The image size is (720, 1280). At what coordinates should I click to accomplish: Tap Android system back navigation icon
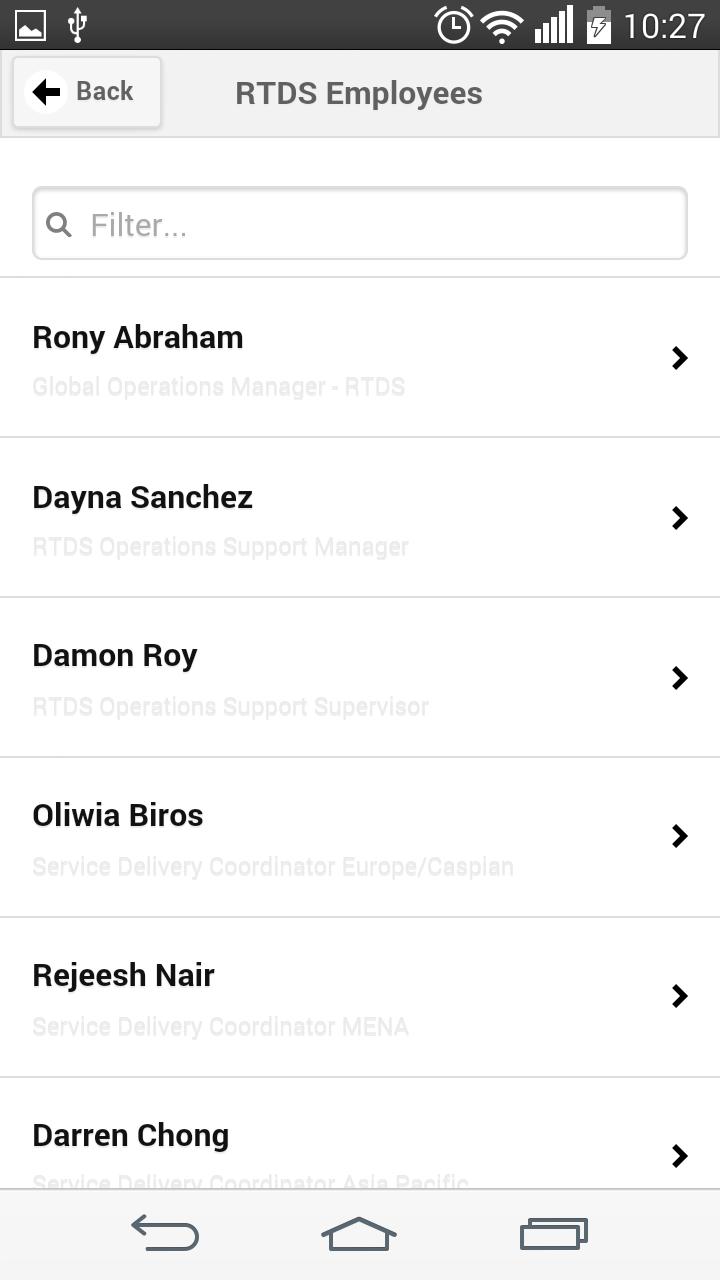[165, 1234]
